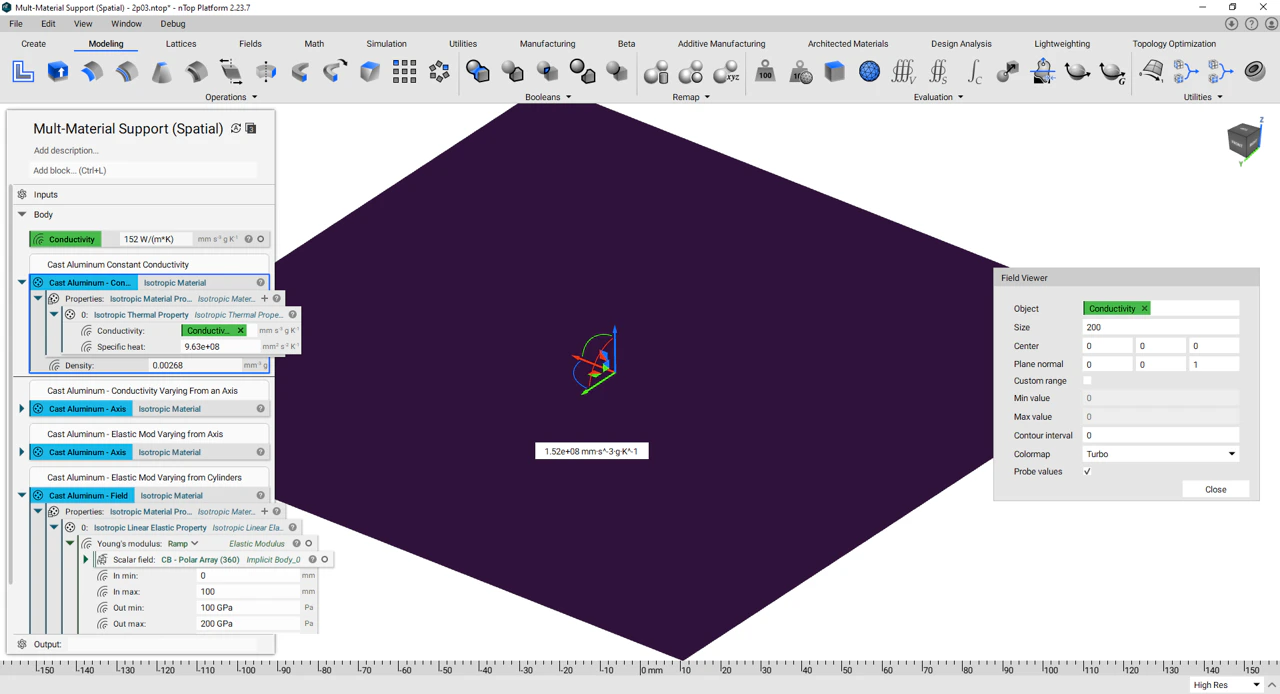The width and height of the screenshot is (1280, 694).
Task: Enable Custom range in the Field Viewer
Action: click(1088, 380)
